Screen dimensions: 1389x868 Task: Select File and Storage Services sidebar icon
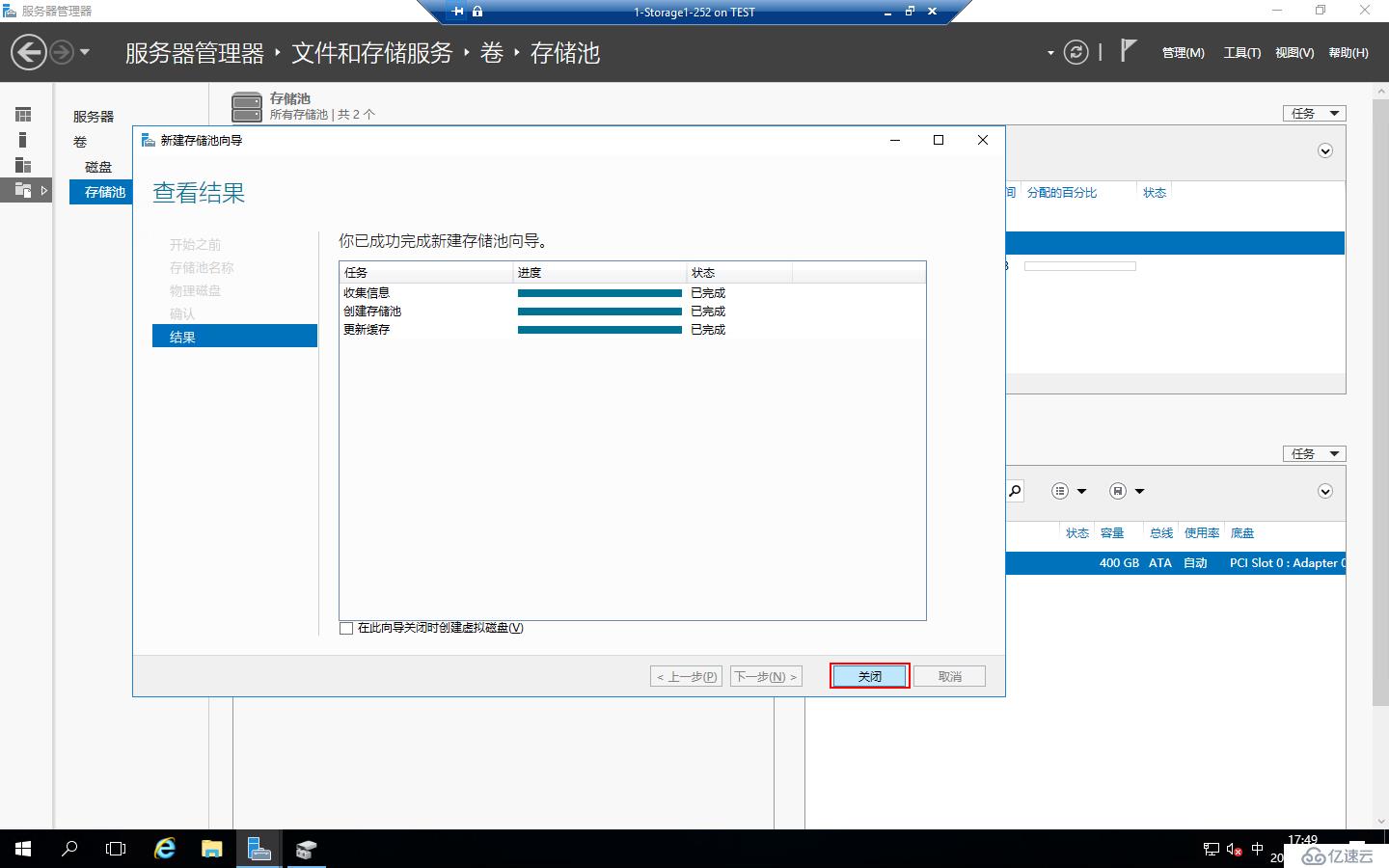[23, 190]
